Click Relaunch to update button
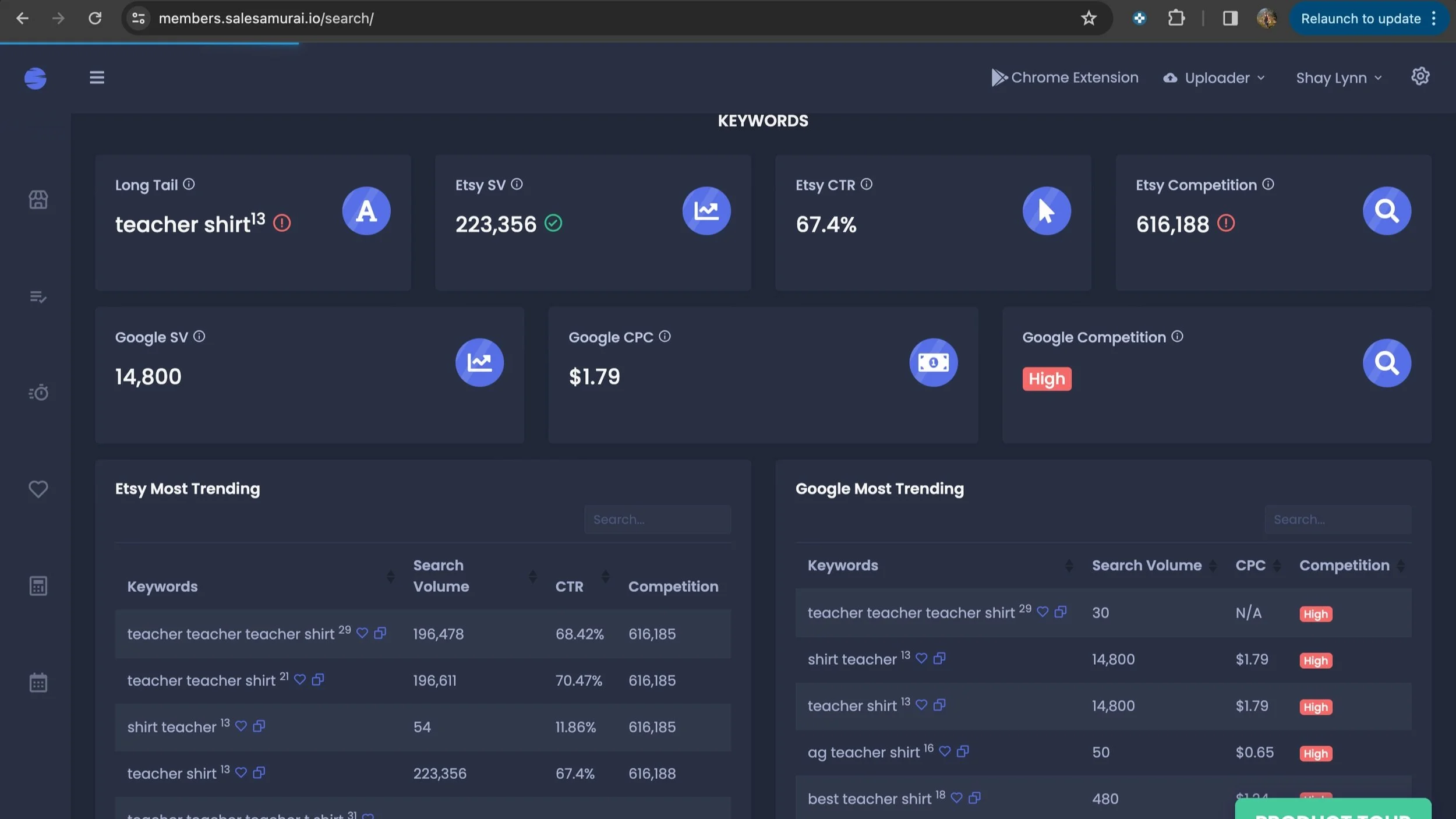Screen dimensions: 1456x819 point(1360,19)
